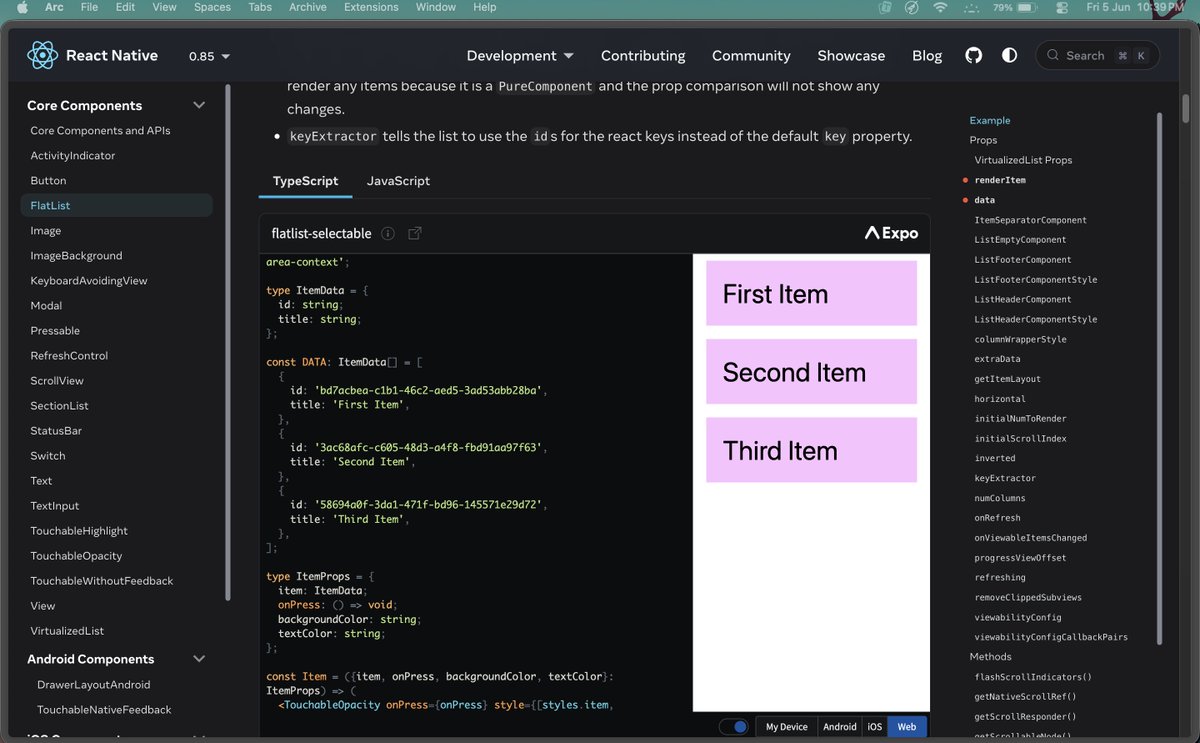Click the info icon beside flatlist-selectable
This screenshot has height=743, width=1200.
click(388, 233)
